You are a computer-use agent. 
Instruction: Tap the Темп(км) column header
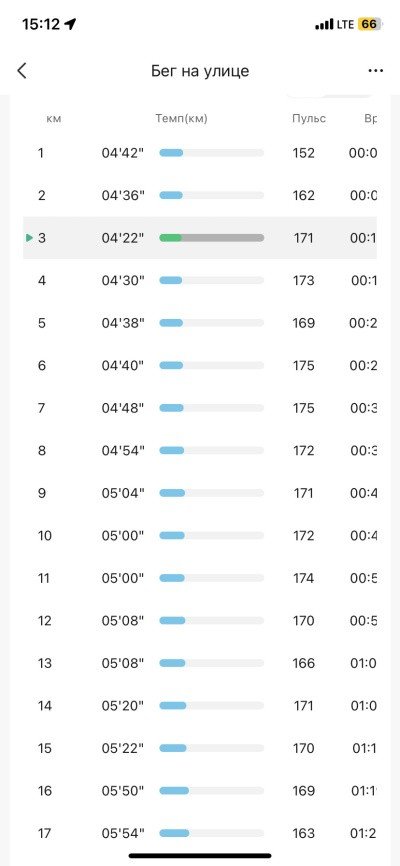click(x=181, y=118)
